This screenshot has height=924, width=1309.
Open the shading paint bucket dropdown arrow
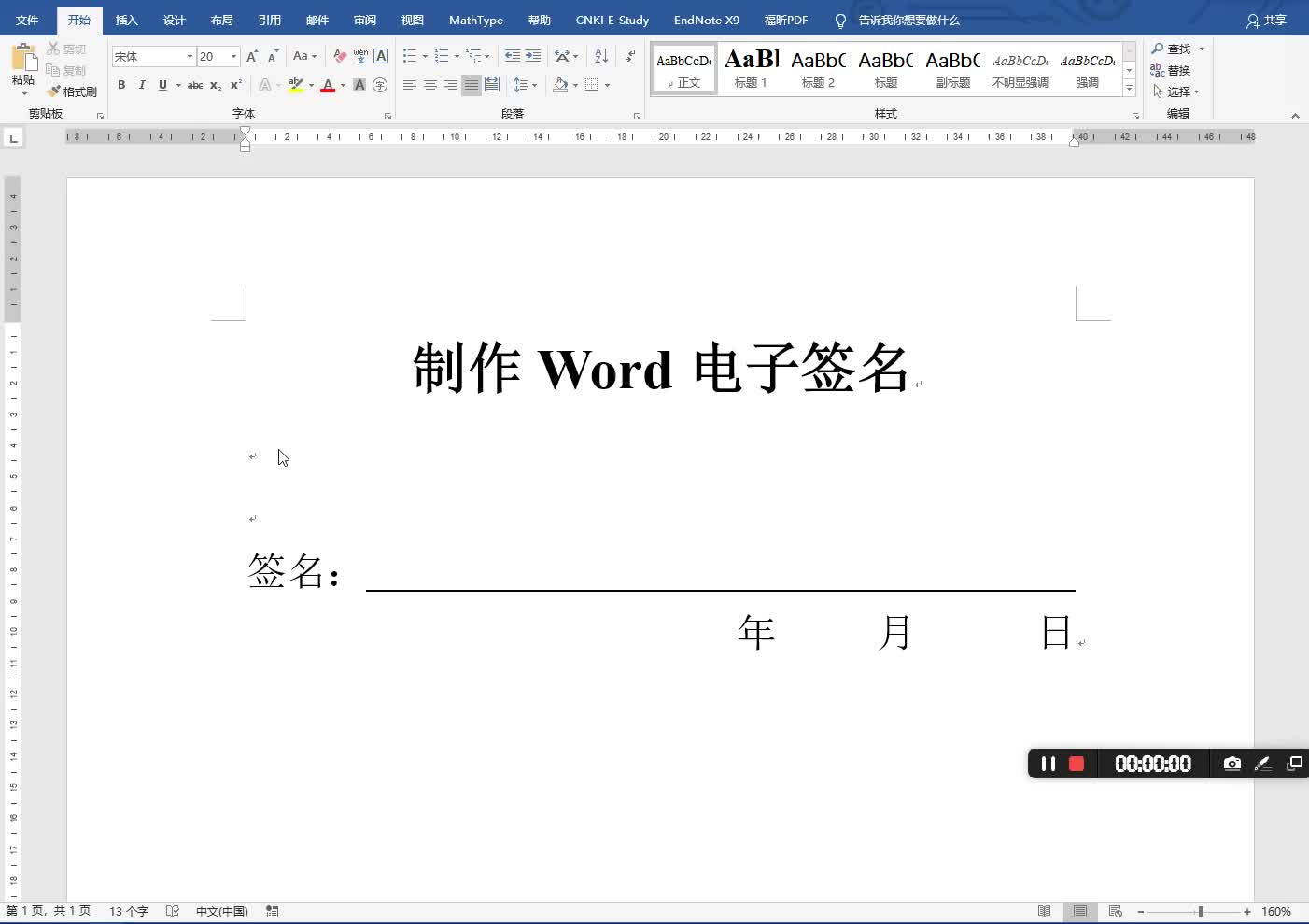575,85
